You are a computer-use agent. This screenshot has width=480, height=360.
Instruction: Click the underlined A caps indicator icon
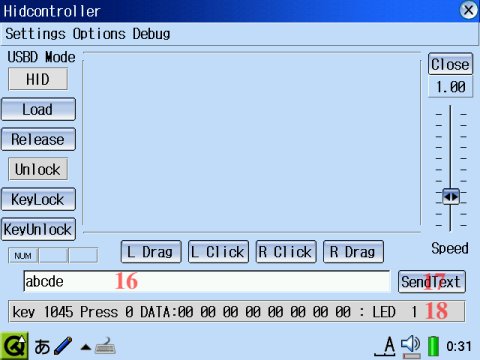click(386, 346)
